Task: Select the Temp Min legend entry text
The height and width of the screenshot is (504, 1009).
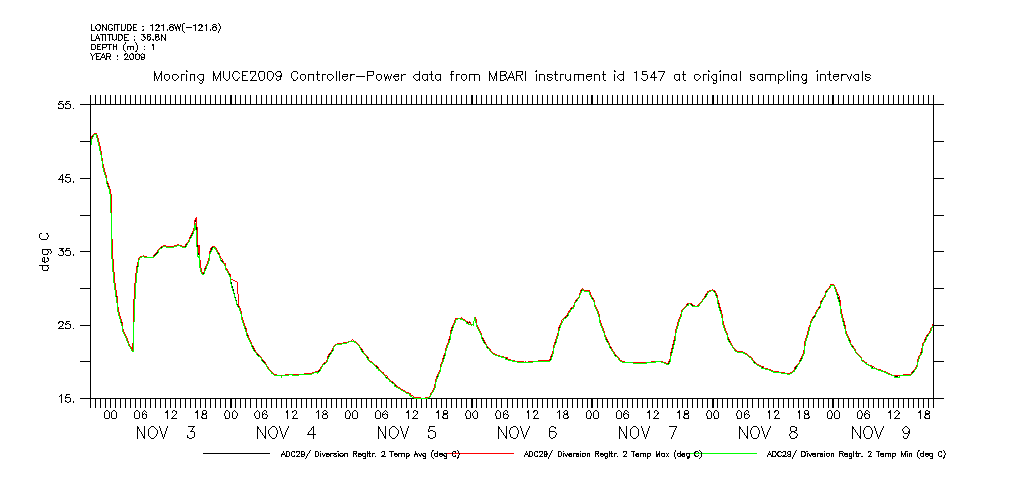Action: (855, 454)
